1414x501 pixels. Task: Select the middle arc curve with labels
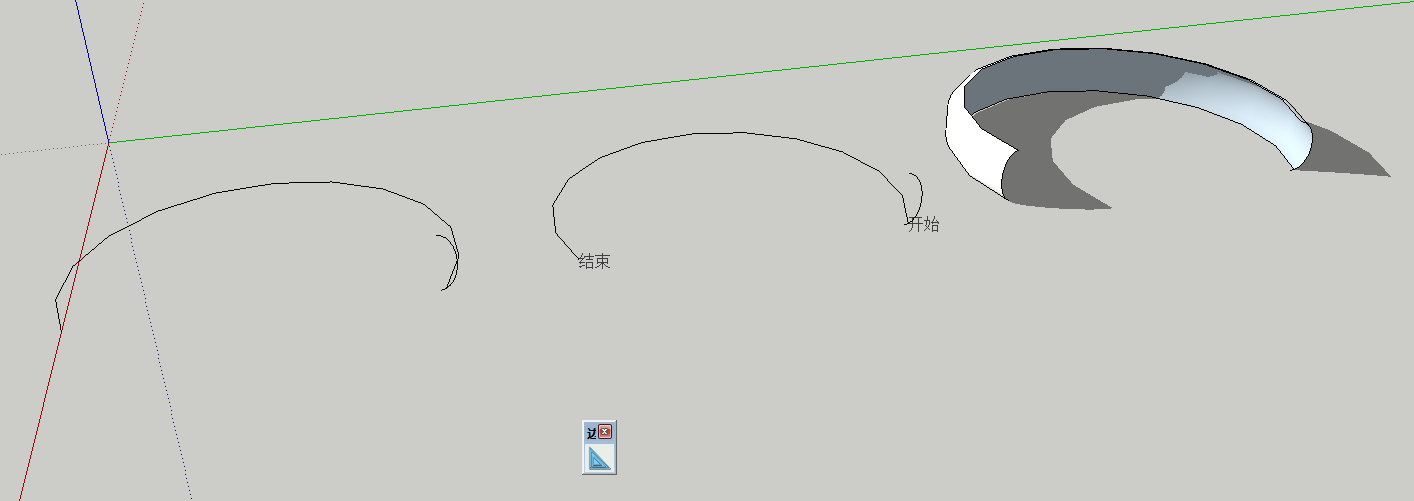click(730, 134)
